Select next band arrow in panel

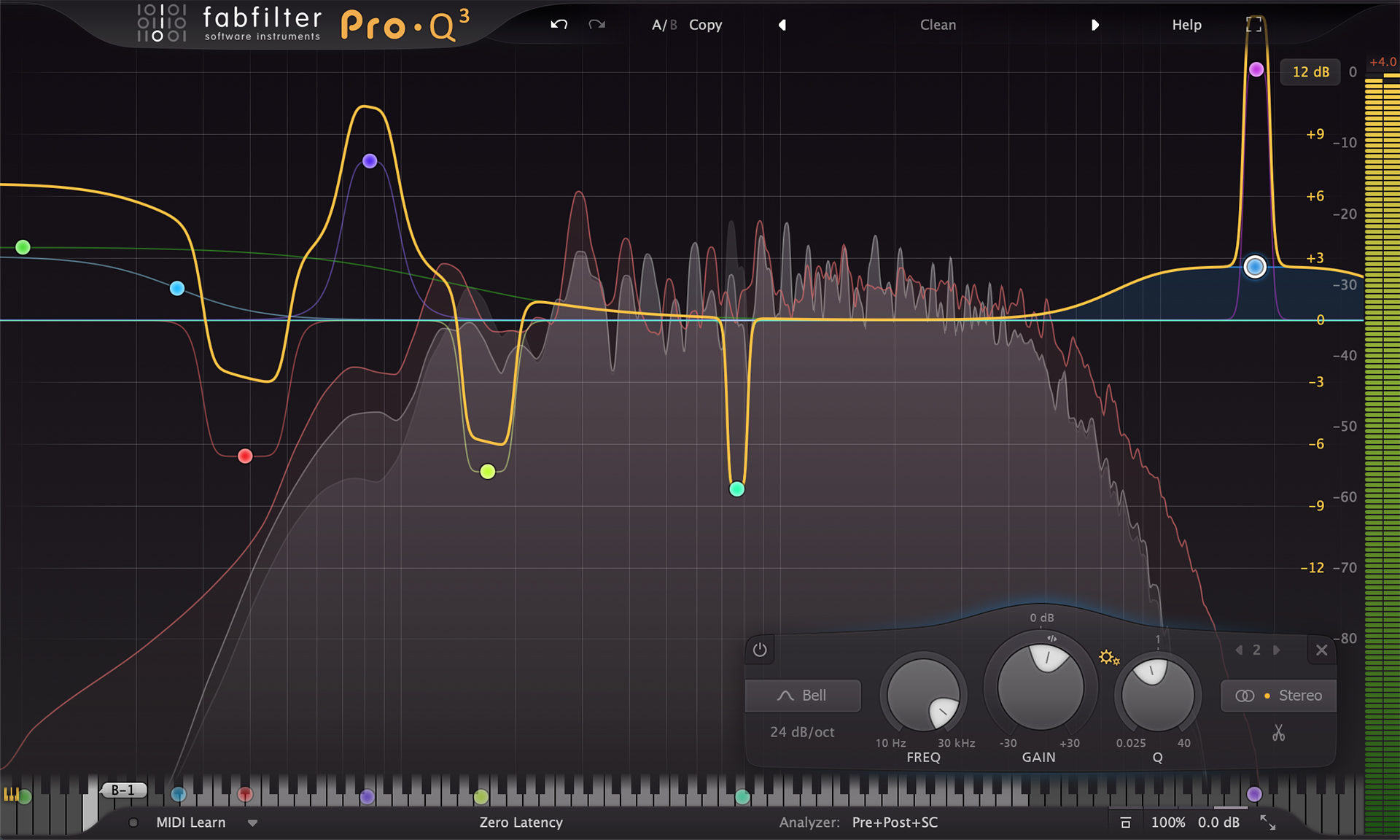(x=1276, y=650)
